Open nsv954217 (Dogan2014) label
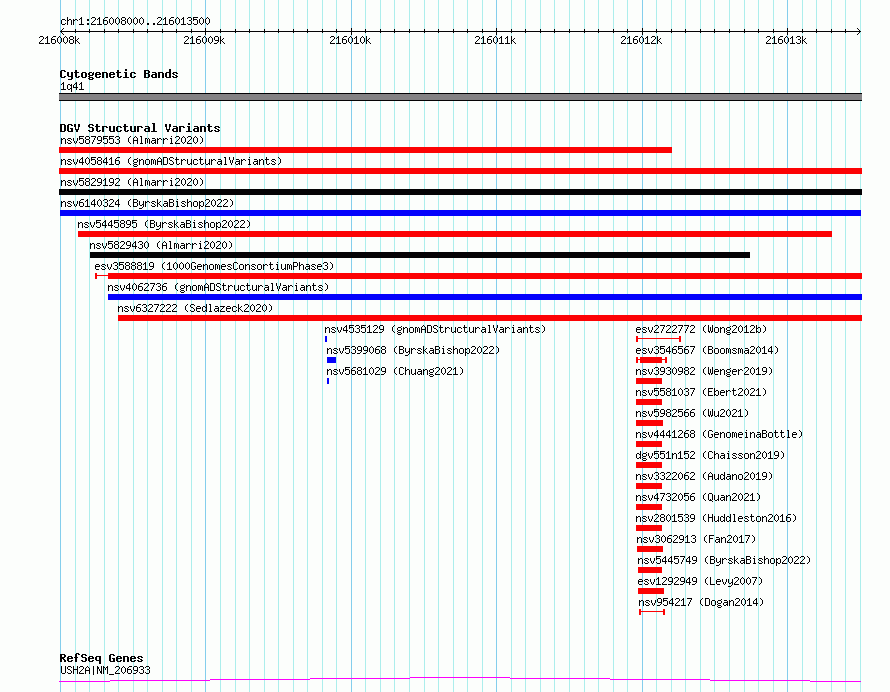 702,602
